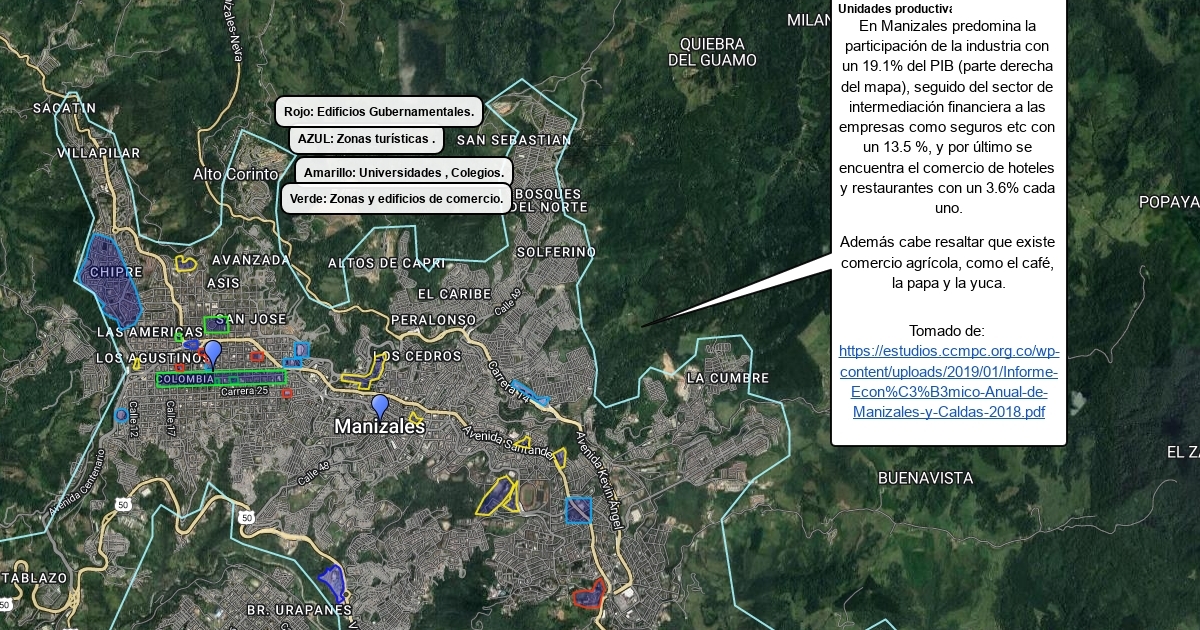This screenshot has height=630, width=1200.
Task: Click the 'Rojo: Edificios Gubernamentales' legend label
Action: coord(379,111)
